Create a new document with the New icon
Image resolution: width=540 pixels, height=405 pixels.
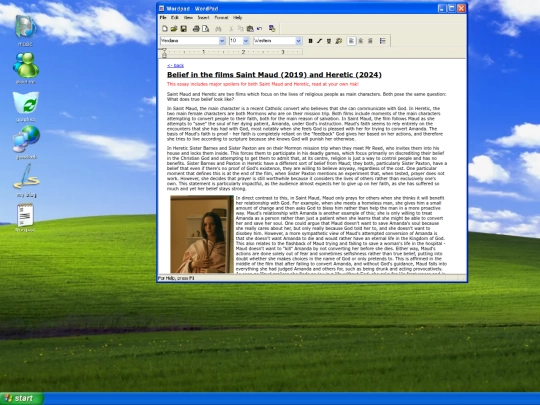[165, 29]
